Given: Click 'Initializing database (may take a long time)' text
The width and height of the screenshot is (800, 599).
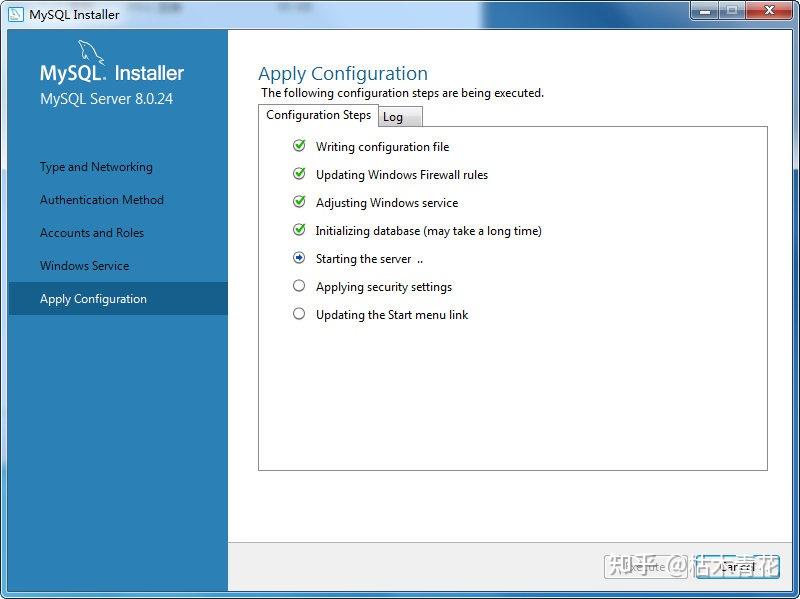Looking at the screenshot, I should click(429, 231).
